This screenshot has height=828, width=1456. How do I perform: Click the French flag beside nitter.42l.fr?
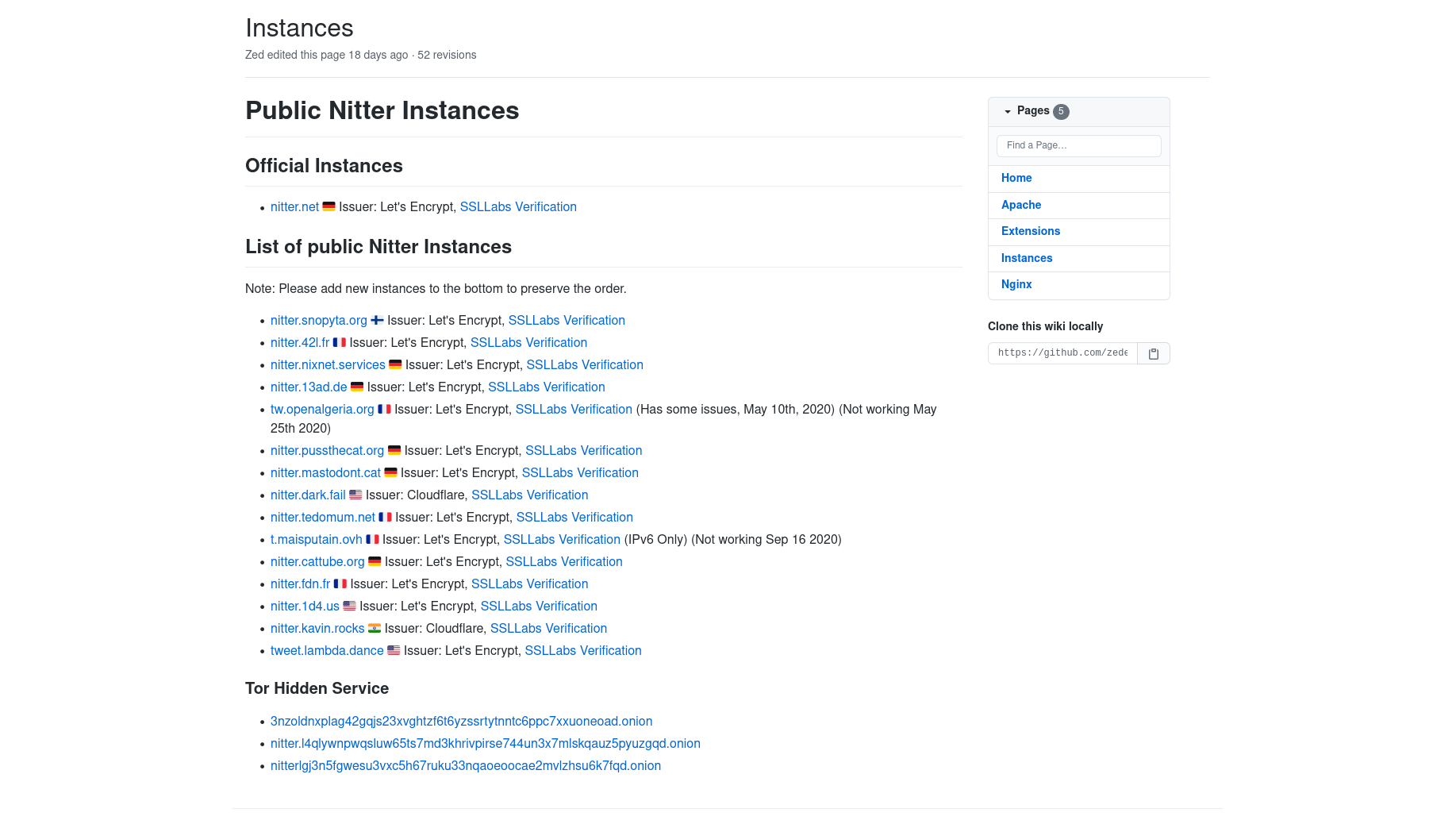tap(339, 342)
